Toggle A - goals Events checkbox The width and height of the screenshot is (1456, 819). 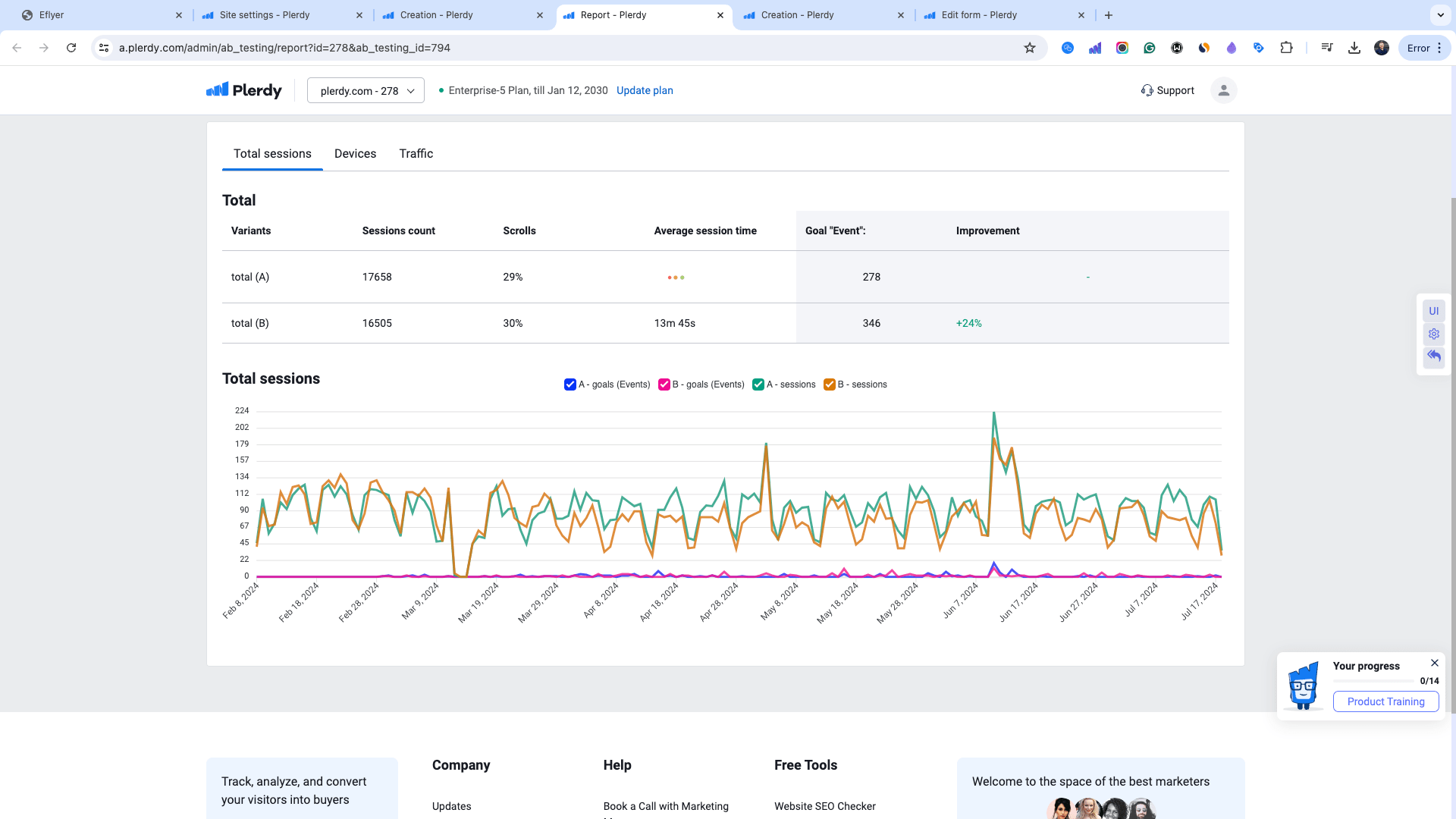570,384
